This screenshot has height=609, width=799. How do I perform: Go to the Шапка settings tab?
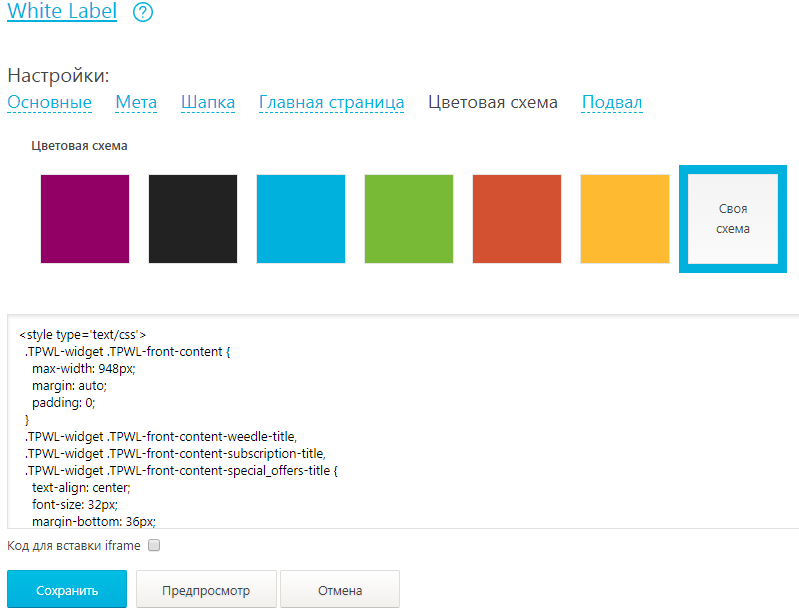(208, 102)
